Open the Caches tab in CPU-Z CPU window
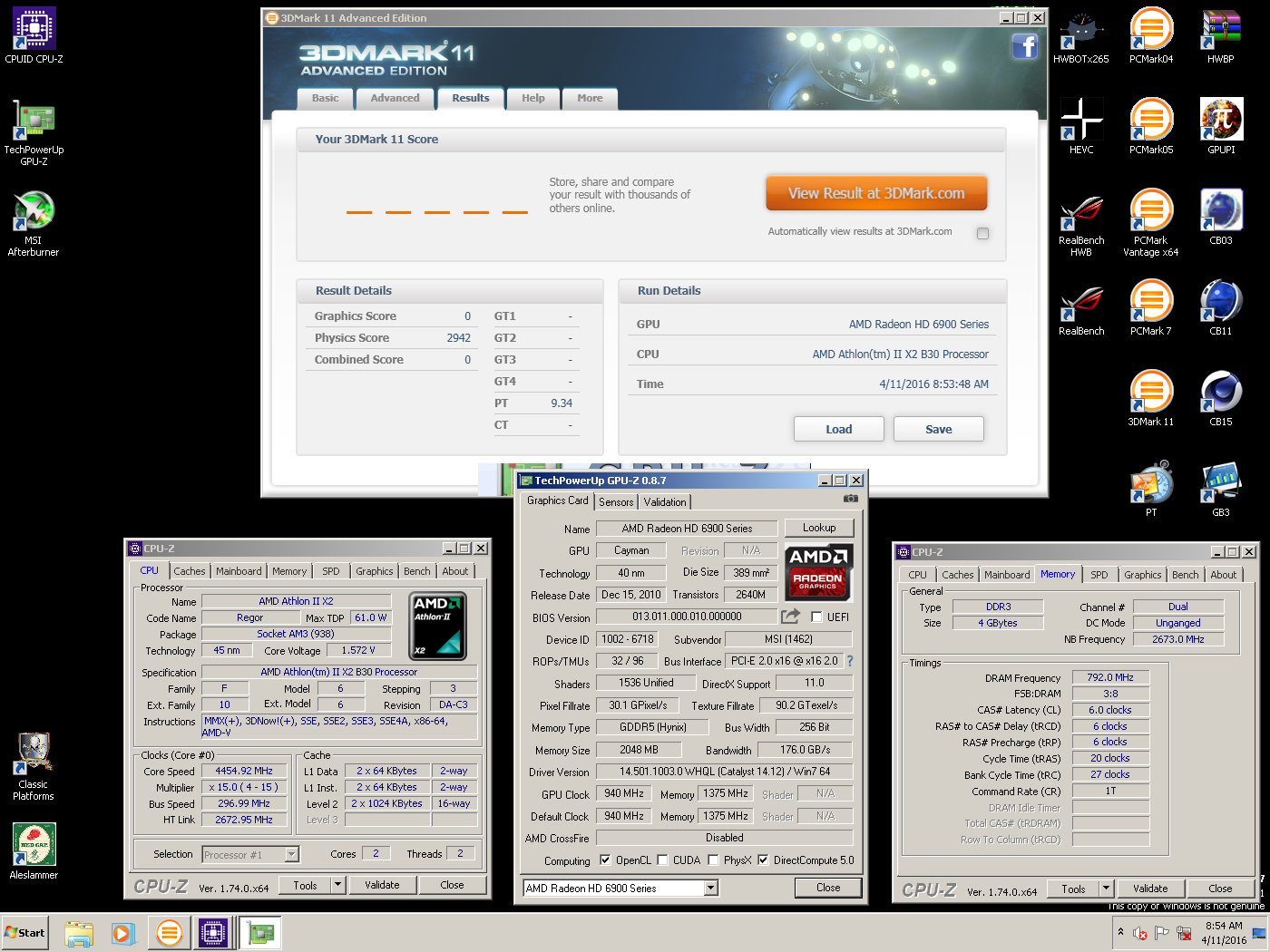The image size is (1270, 952). pos(190,571)
